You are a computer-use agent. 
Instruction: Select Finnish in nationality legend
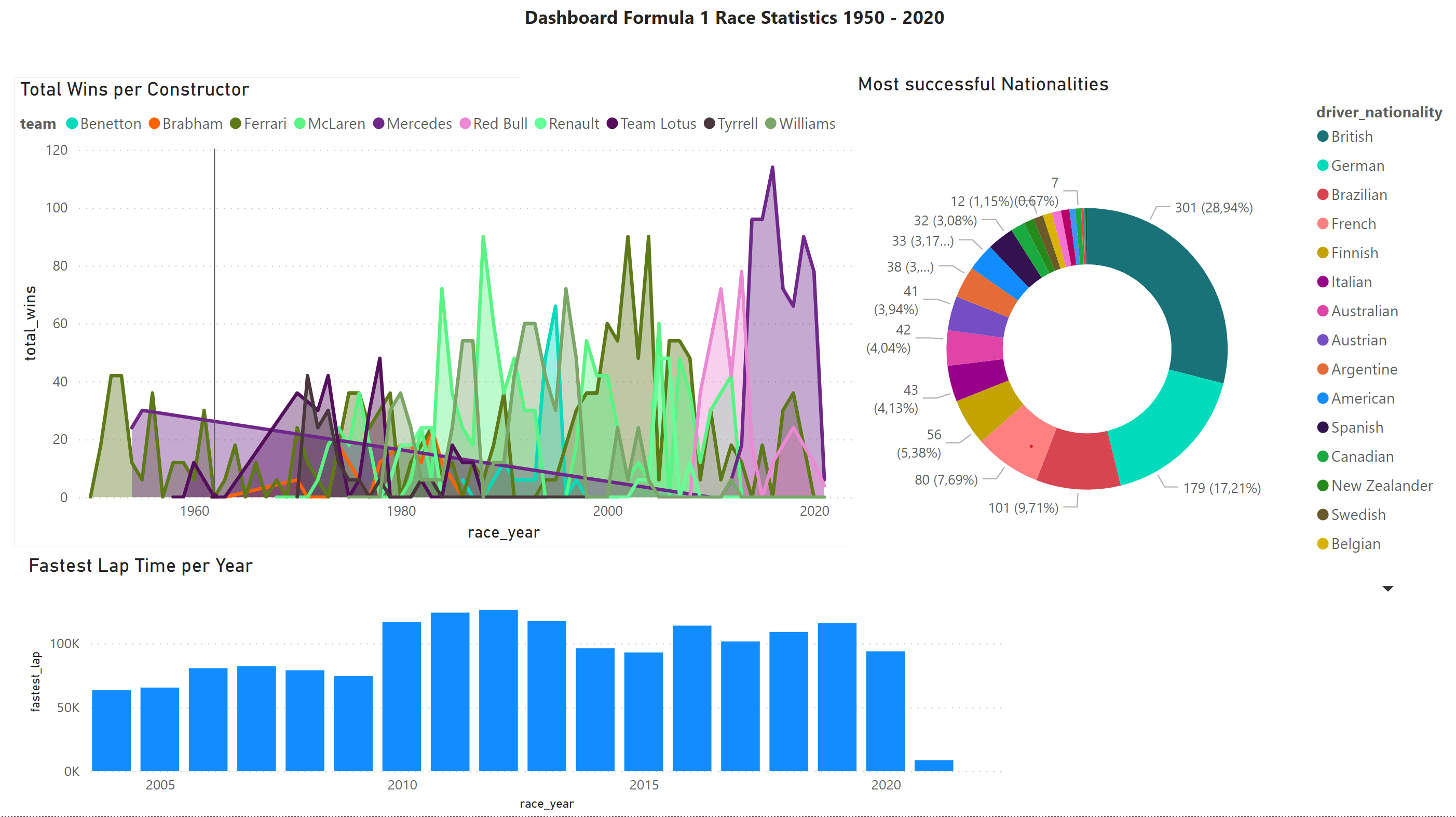(1354, 253)
